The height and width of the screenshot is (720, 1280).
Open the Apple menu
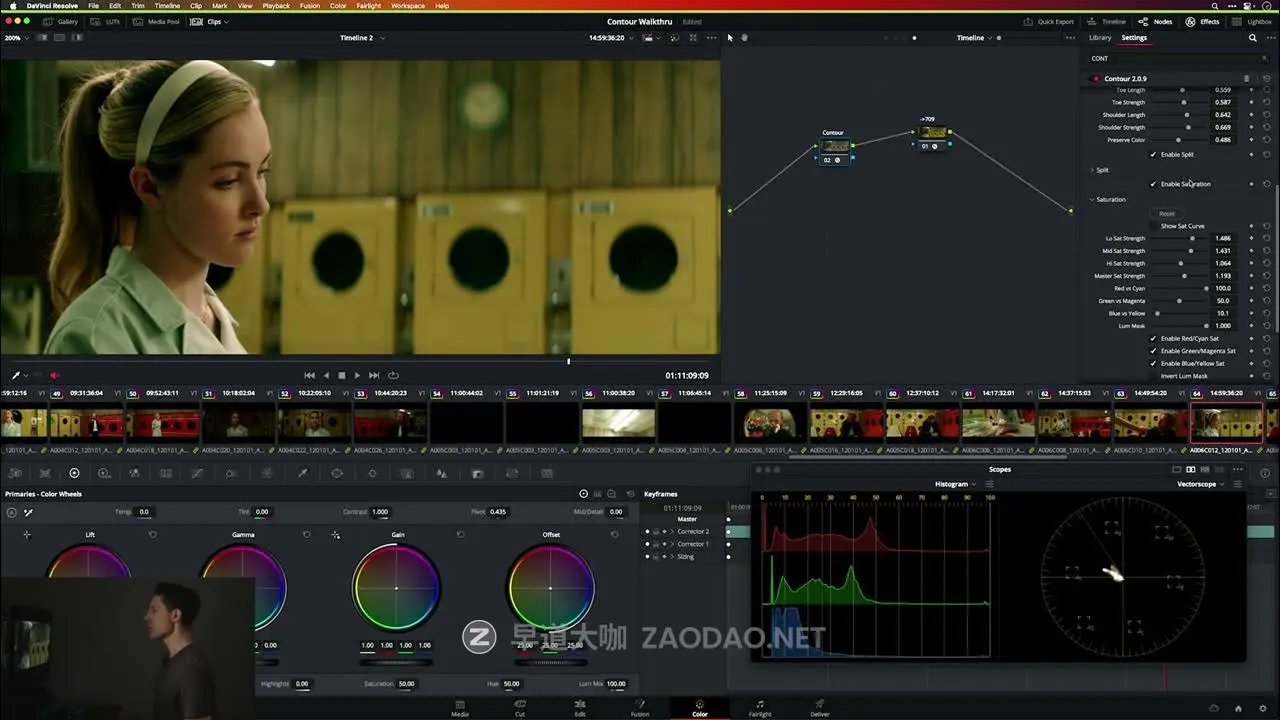[13, 6]
